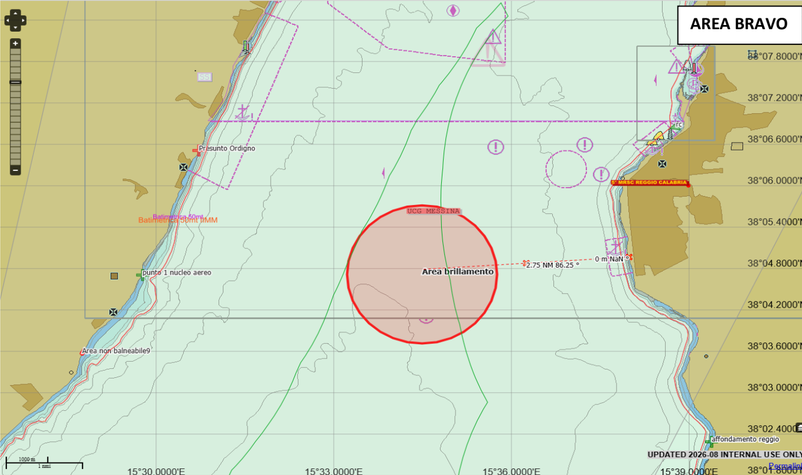Click the Area non balneabile9 label
Viewport: 802px width, 475px height.
coord(117,351)
